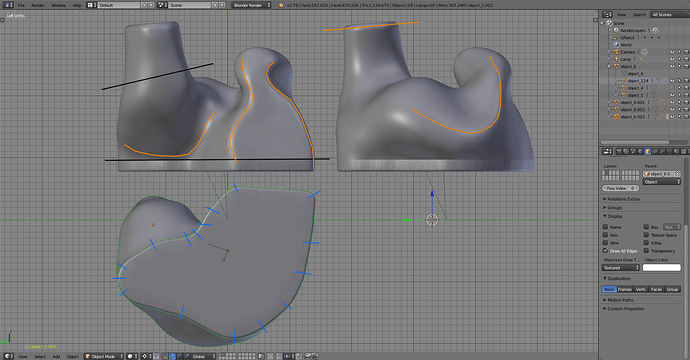Expand object_6.001 in the outliner
690x360 pixels.
pyautogui.click(x=609, y=103)
